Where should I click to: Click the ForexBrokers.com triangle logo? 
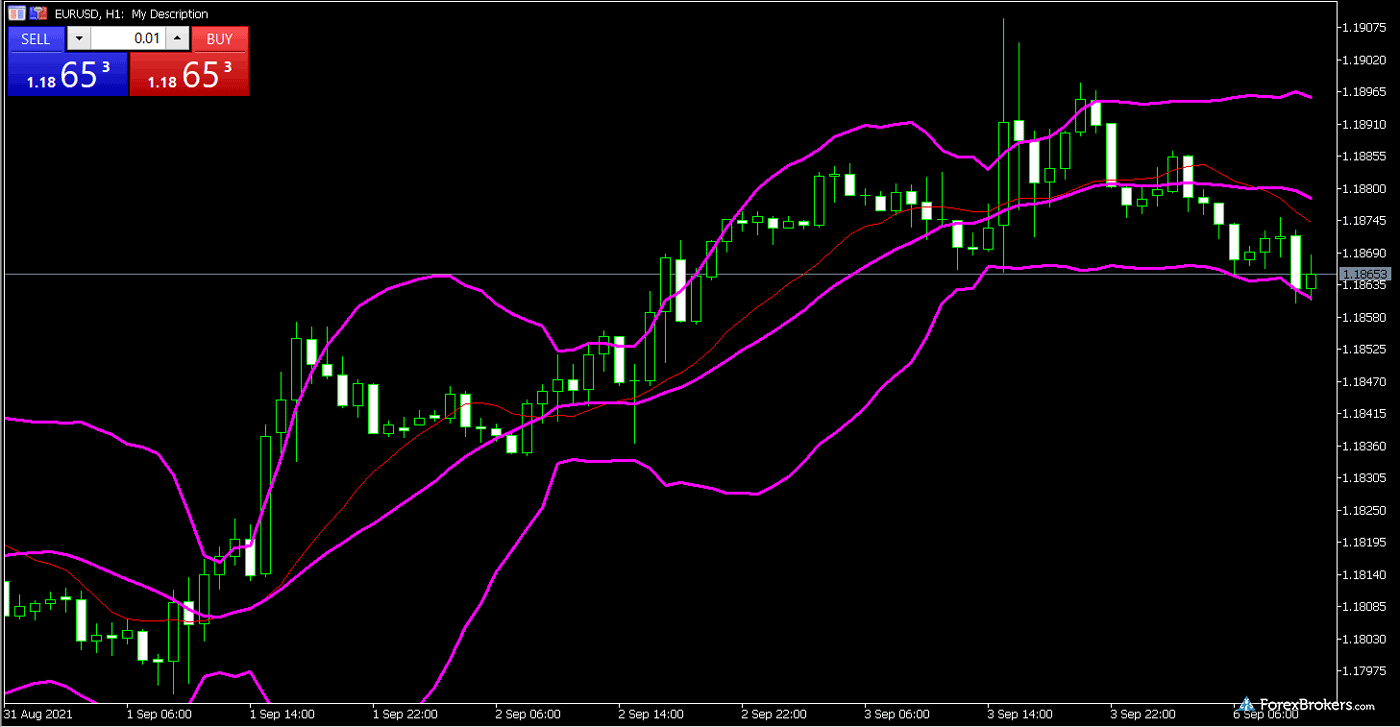coord(1246,705)
